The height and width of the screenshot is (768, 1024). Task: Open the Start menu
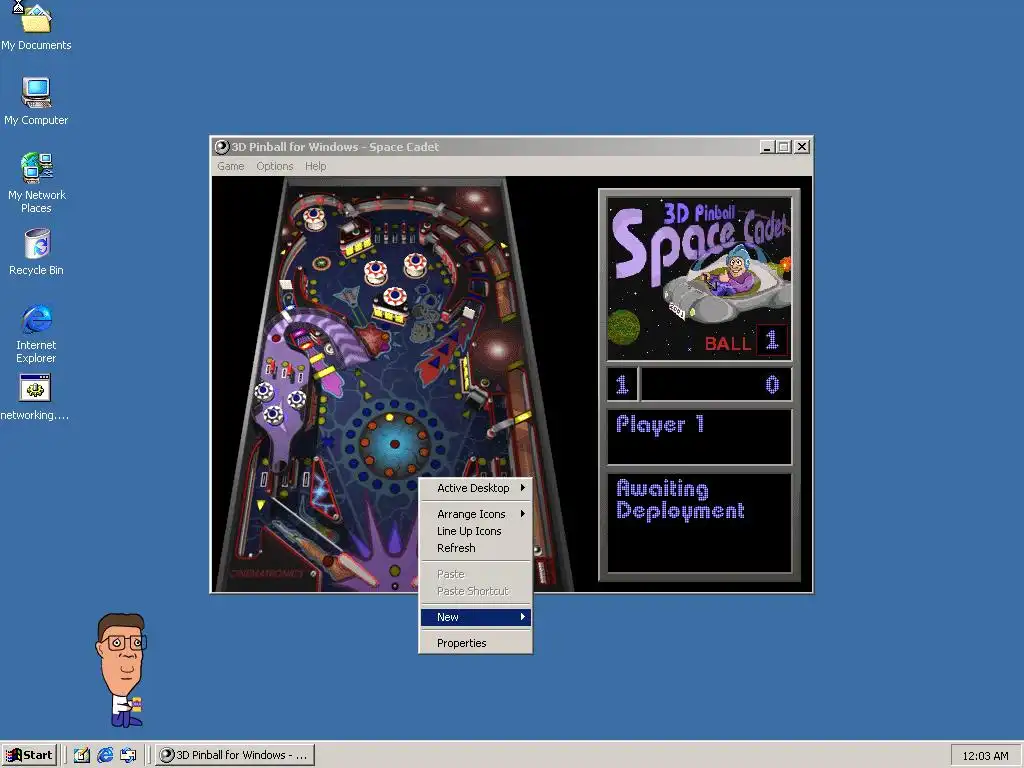point(29,755)
